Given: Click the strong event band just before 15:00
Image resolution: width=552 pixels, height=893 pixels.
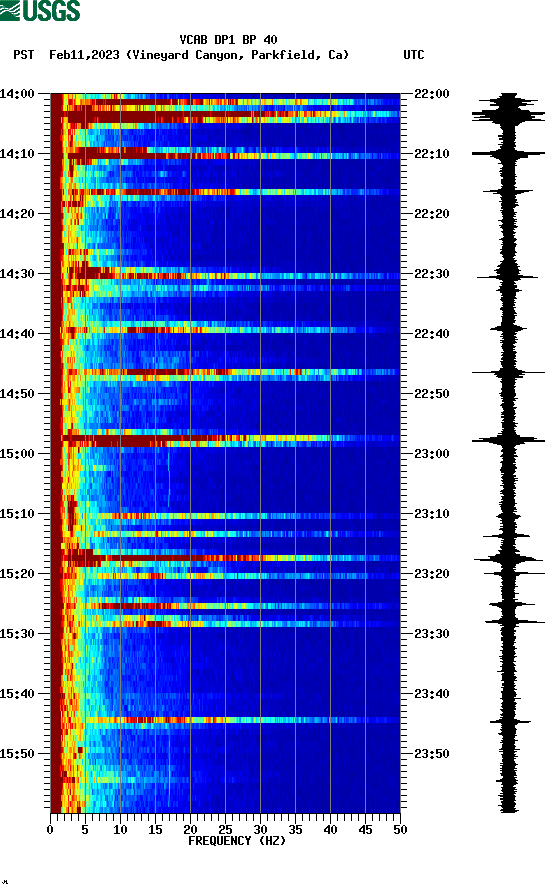Looking at the screenshot, I should 225,439.
